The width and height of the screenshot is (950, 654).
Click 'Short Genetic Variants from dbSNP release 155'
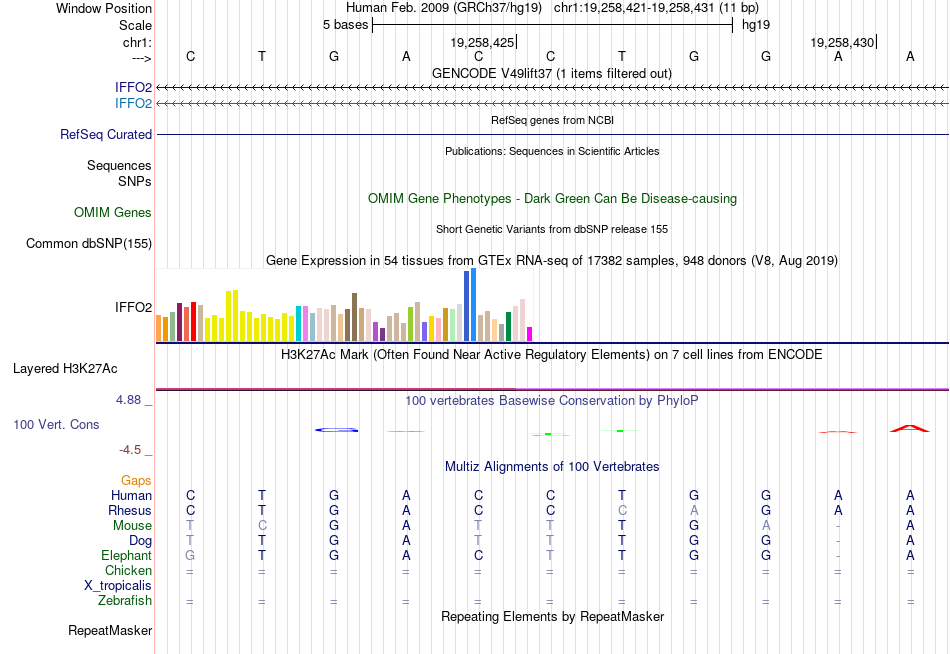[x=552, y=229]
